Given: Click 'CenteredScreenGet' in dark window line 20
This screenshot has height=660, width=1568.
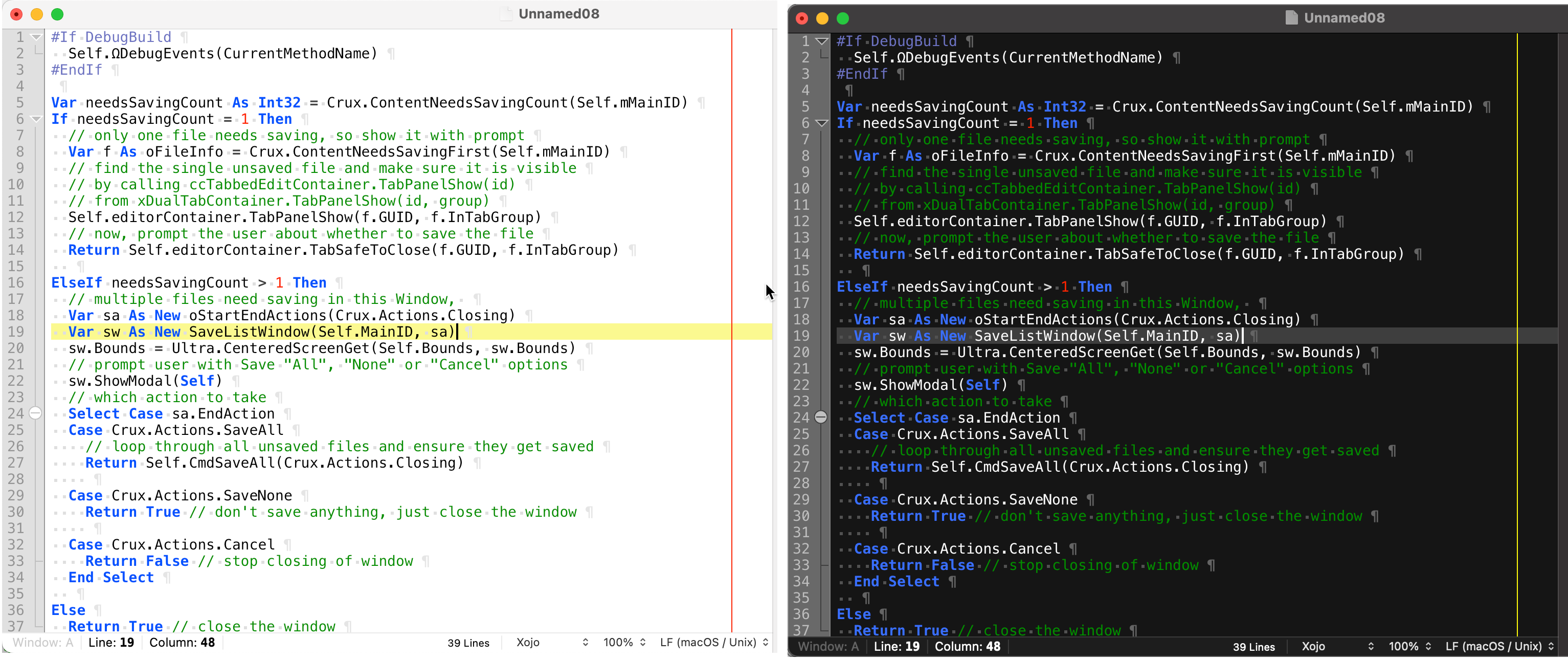Looking at the screenshot, I should (1082, 353).
